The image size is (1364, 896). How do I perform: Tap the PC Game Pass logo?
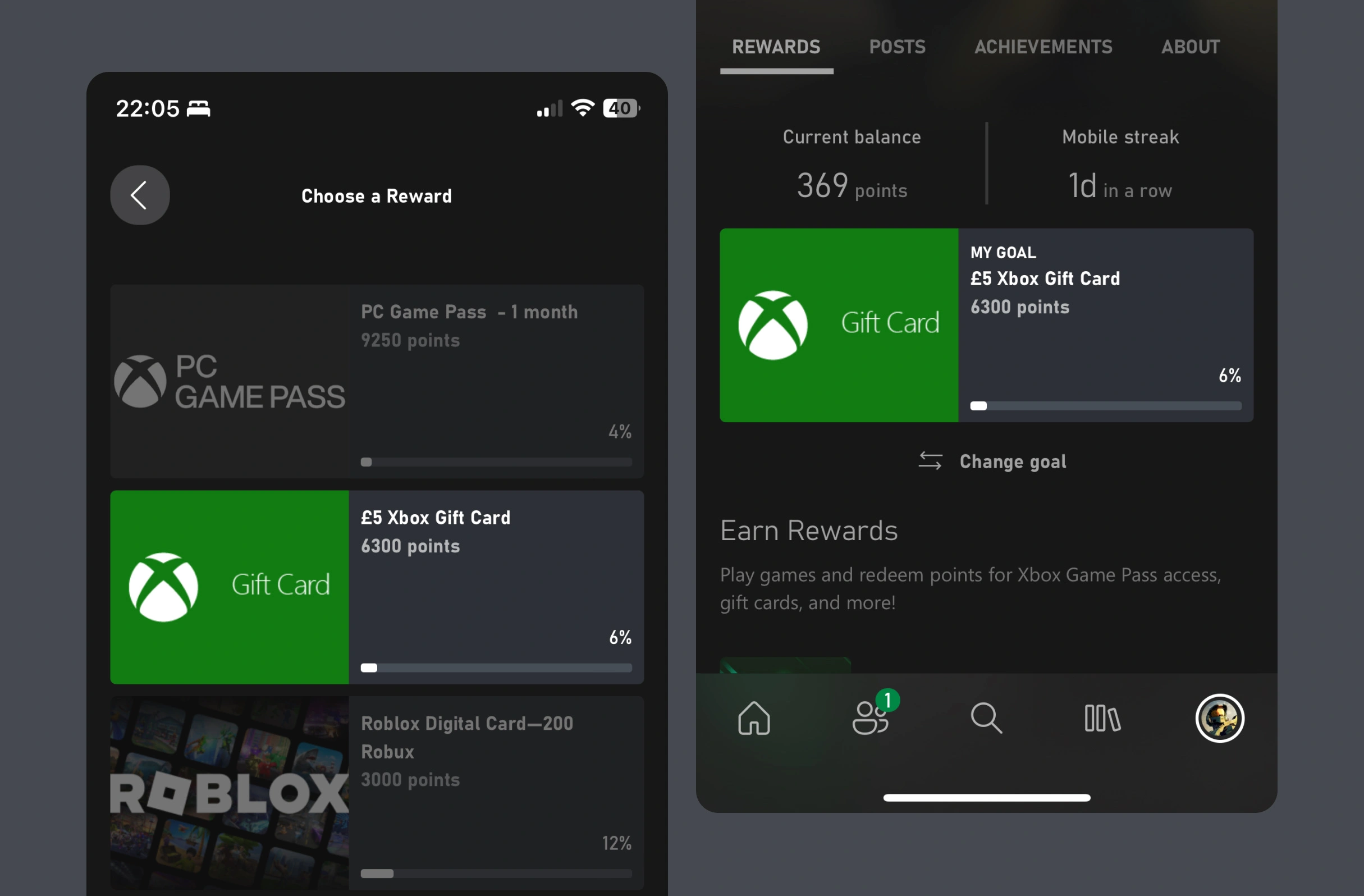point(229,382)
